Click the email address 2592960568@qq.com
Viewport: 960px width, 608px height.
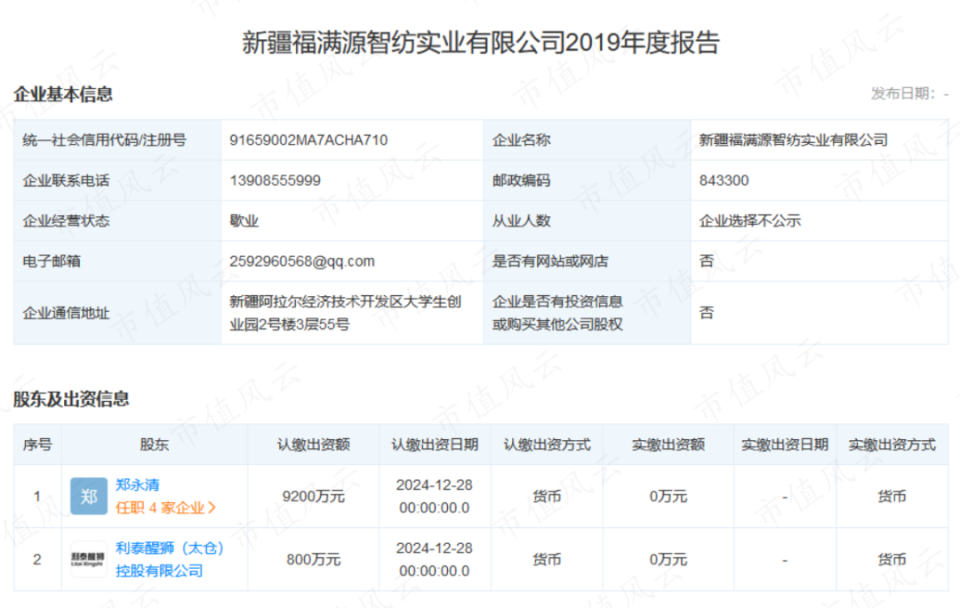tap(305, 261)
